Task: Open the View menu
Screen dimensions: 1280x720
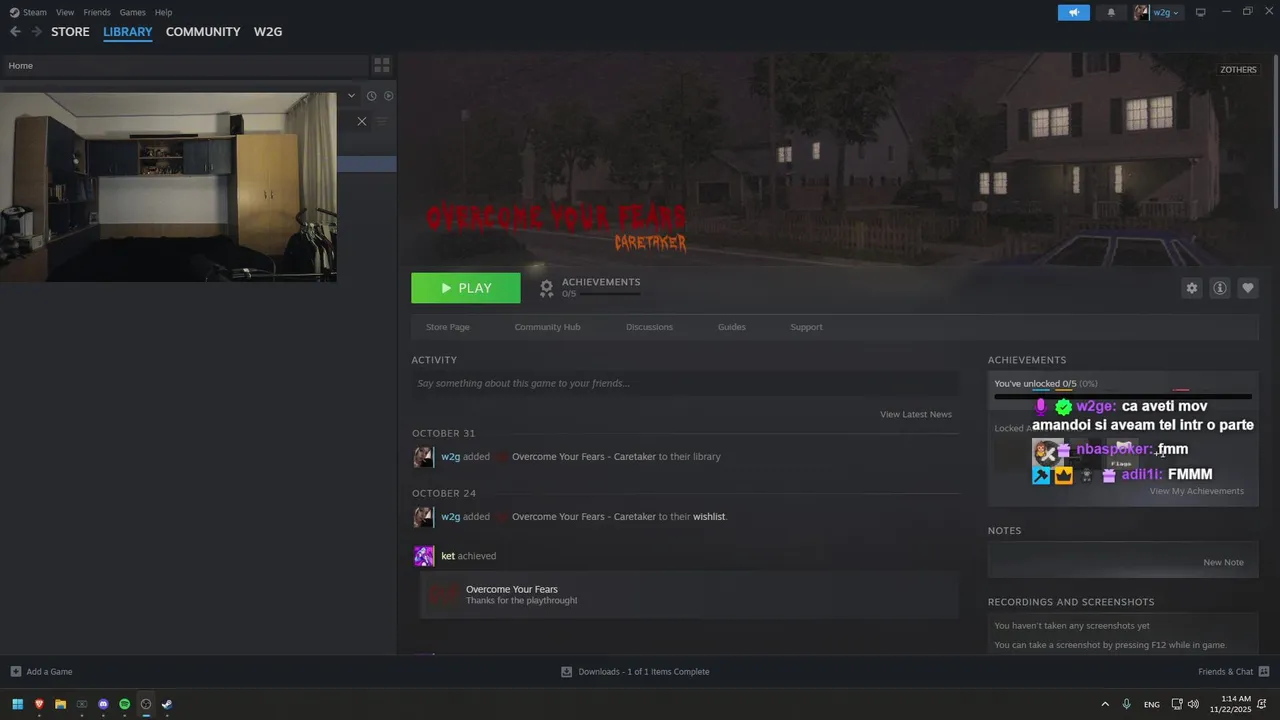Action: coord(65,12)
